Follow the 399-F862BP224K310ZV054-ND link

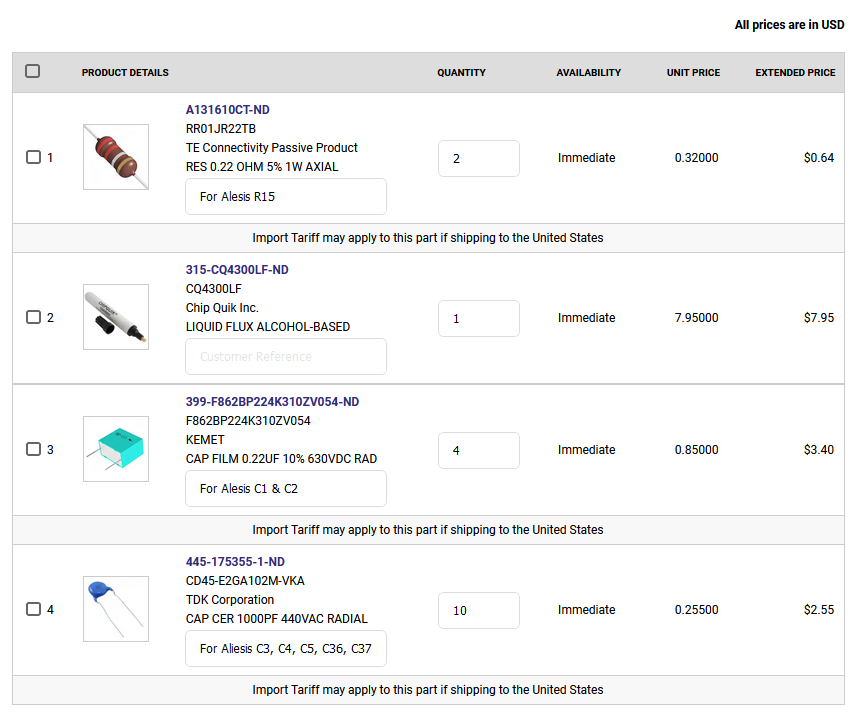tap(272, 402)
